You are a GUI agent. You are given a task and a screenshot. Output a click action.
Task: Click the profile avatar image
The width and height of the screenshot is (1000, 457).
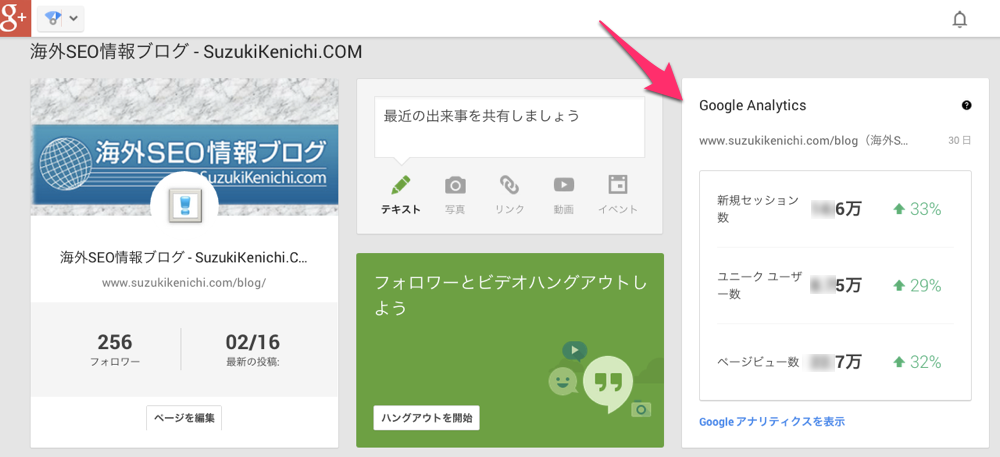[184, 205]
